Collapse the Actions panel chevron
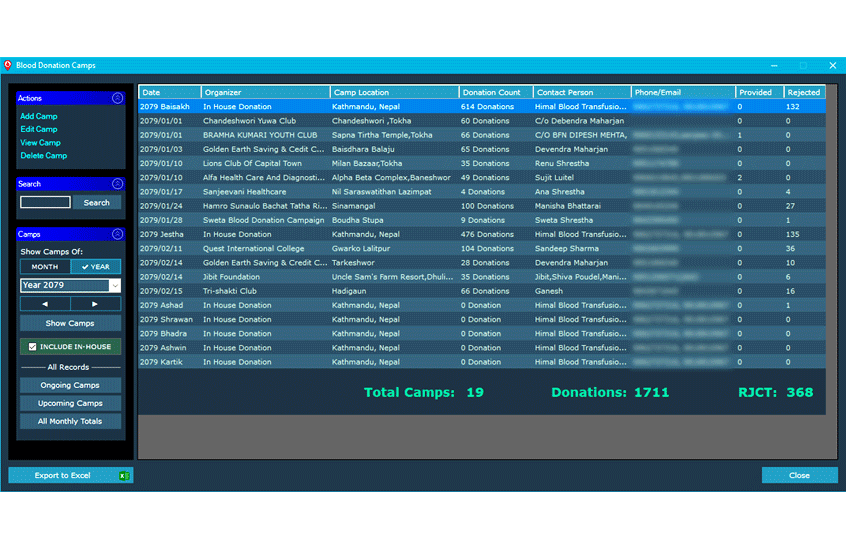This screenshot has height=548, width=846. [117, 98]
